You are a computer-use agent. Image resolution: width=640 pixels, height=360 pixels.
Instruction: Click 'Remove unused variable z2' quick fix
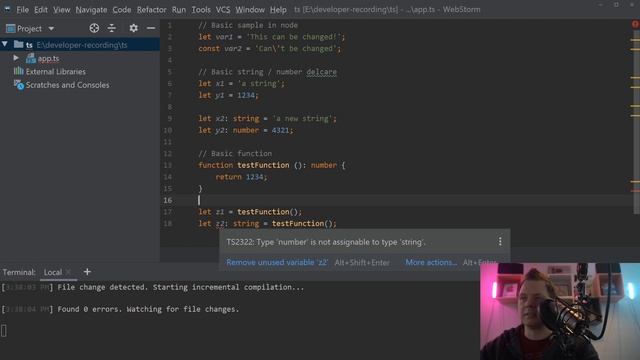pyautogui.click(x=277, y=262)
